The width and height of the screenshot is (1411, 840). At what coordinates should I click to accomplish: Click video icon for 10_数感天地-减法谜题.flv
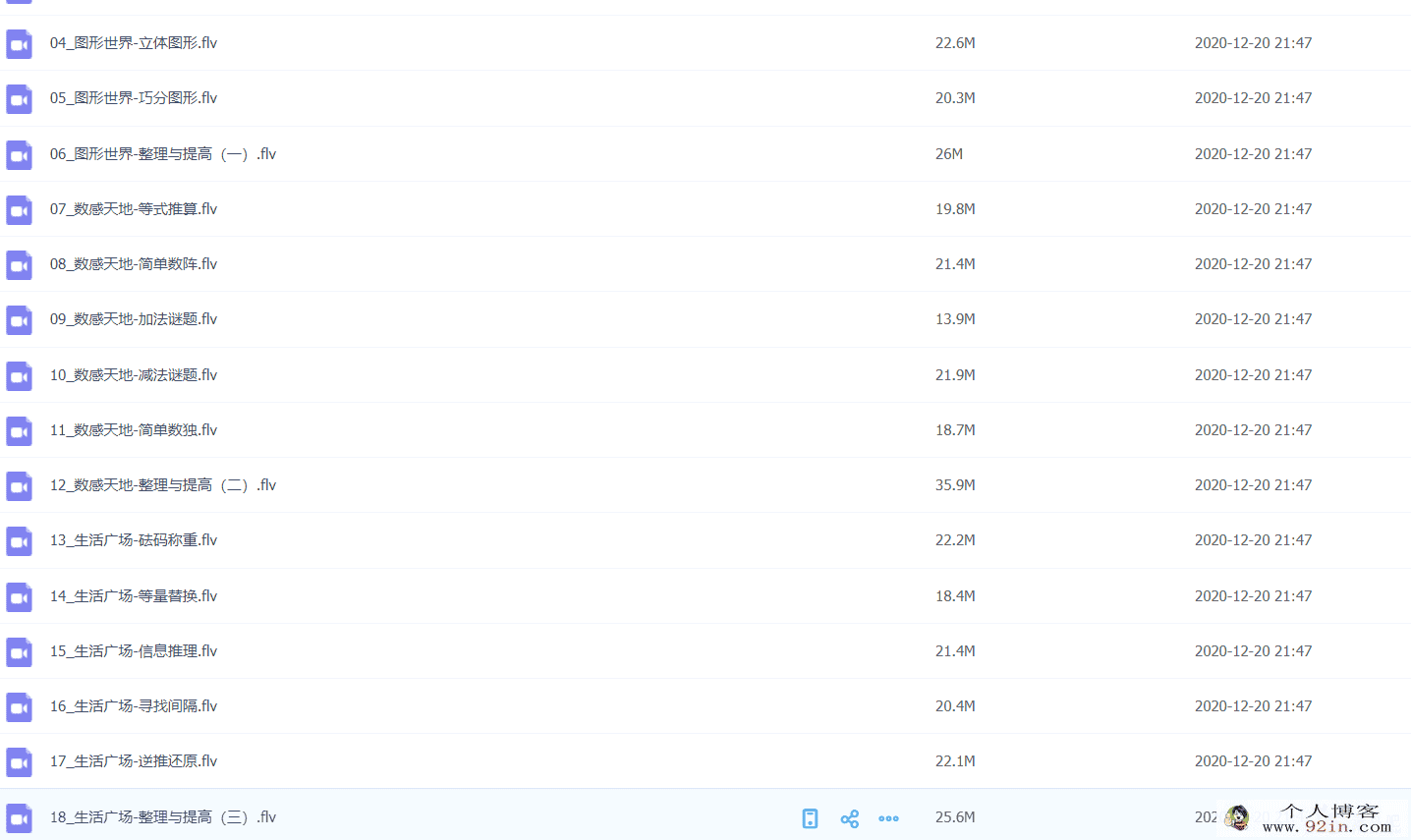pos(19,376)
